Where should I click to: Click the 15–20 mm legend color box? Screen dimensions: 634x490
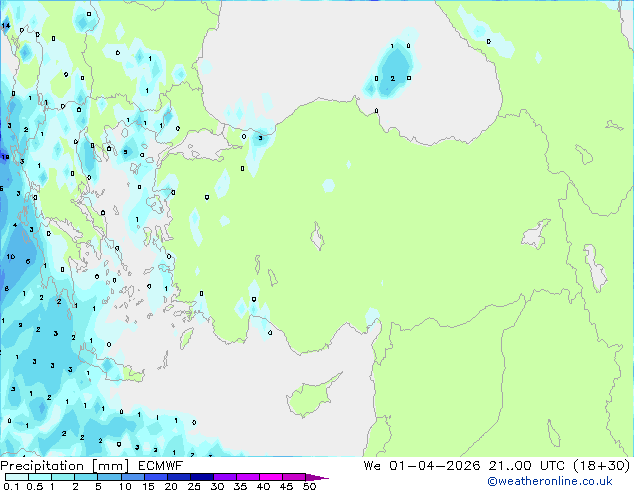point(156,477)
